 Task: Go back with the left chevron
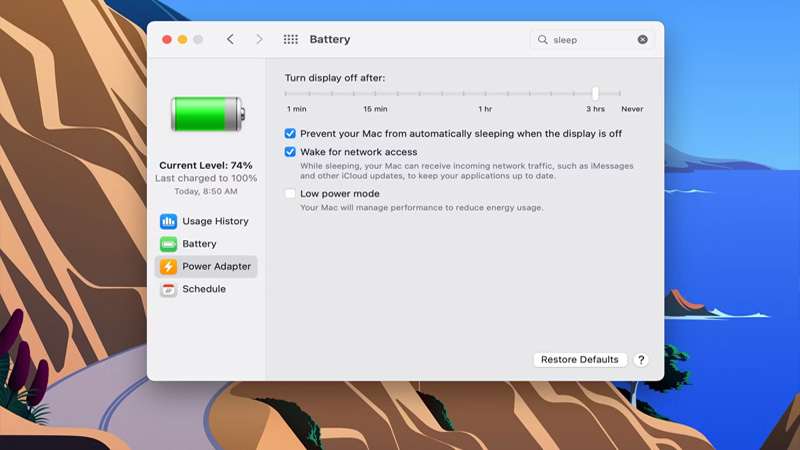pyautogui.click(x=230, y=39)
